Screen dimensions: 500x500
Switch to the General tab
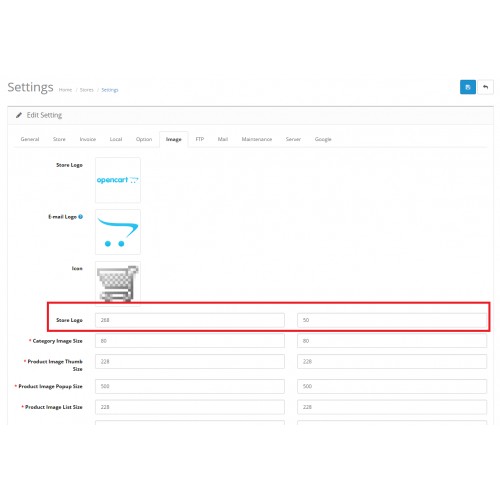coord(30,139)
